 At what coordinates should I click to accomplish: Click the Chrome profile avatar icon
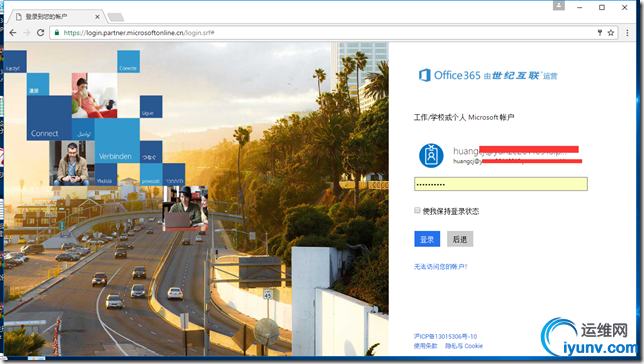pos(559,6)
